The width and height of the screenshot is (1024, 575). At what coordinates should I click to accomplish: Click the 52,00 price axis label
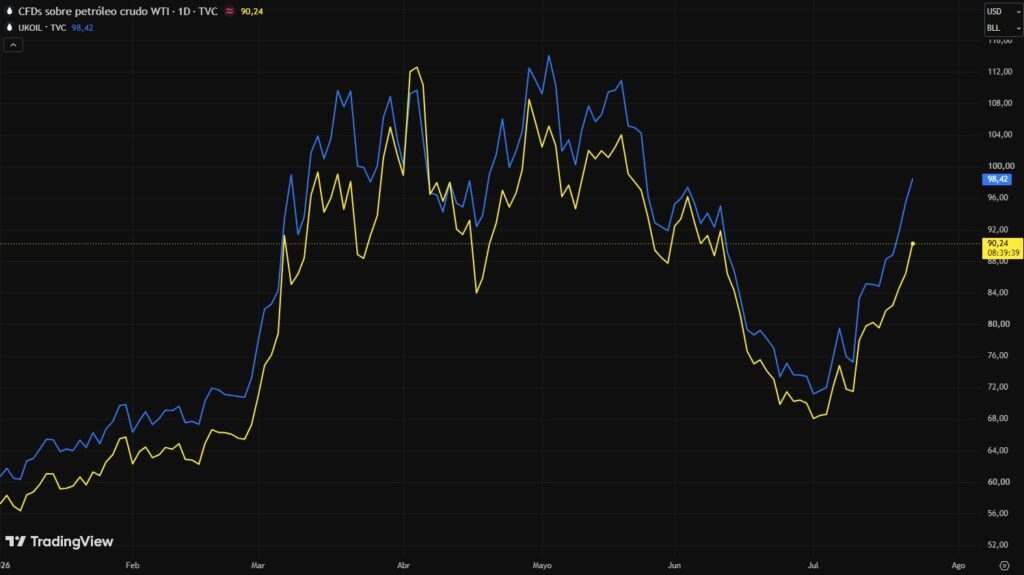coord(1000,544)
